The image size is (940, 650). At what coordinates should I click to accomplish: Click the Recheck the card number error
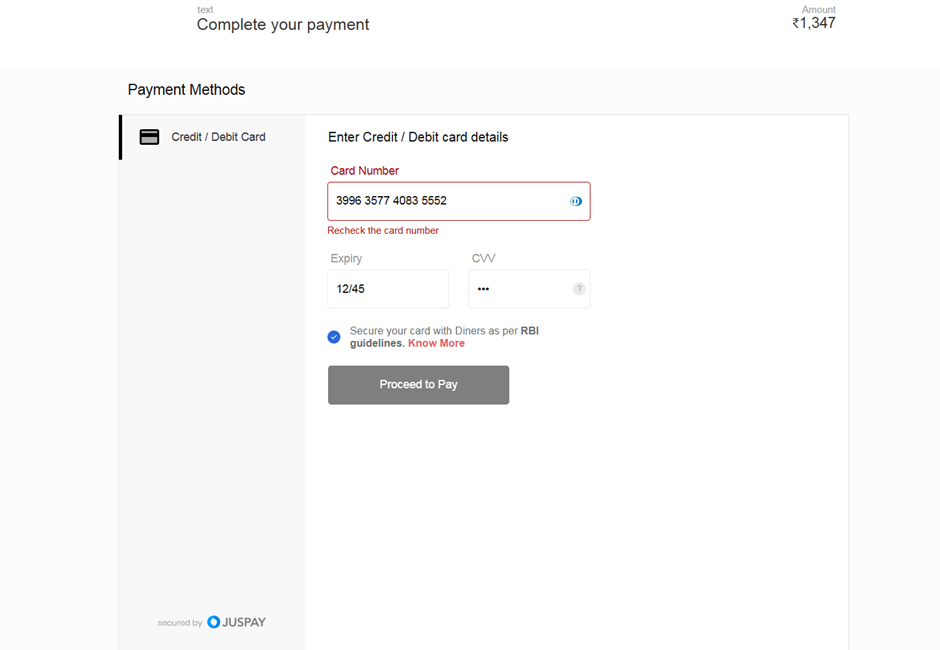pyautogui.click(x=383, y=231)
